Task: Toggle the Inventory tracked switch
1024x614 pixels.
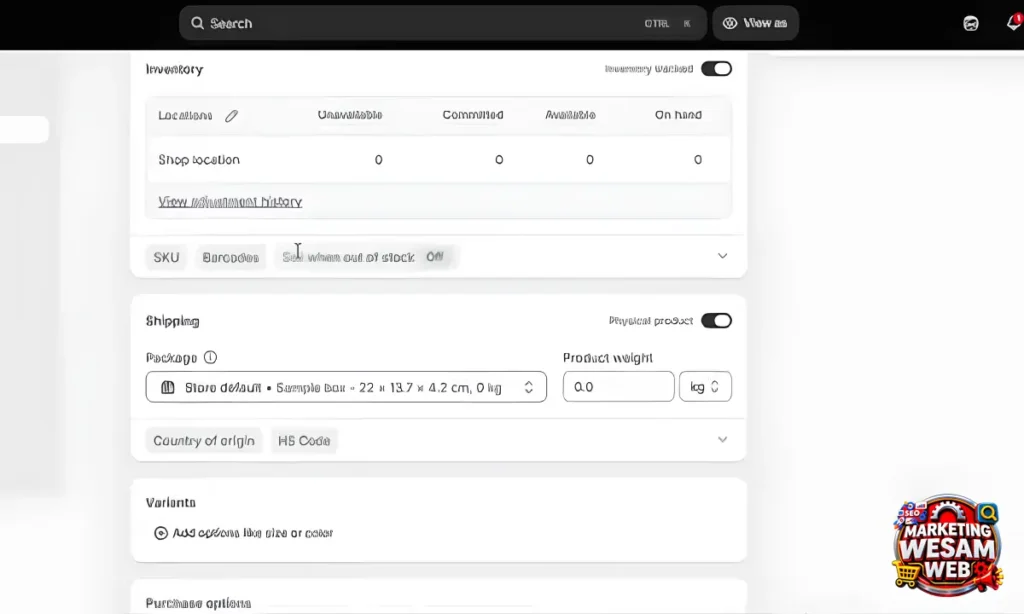Action: pos(716,69)
